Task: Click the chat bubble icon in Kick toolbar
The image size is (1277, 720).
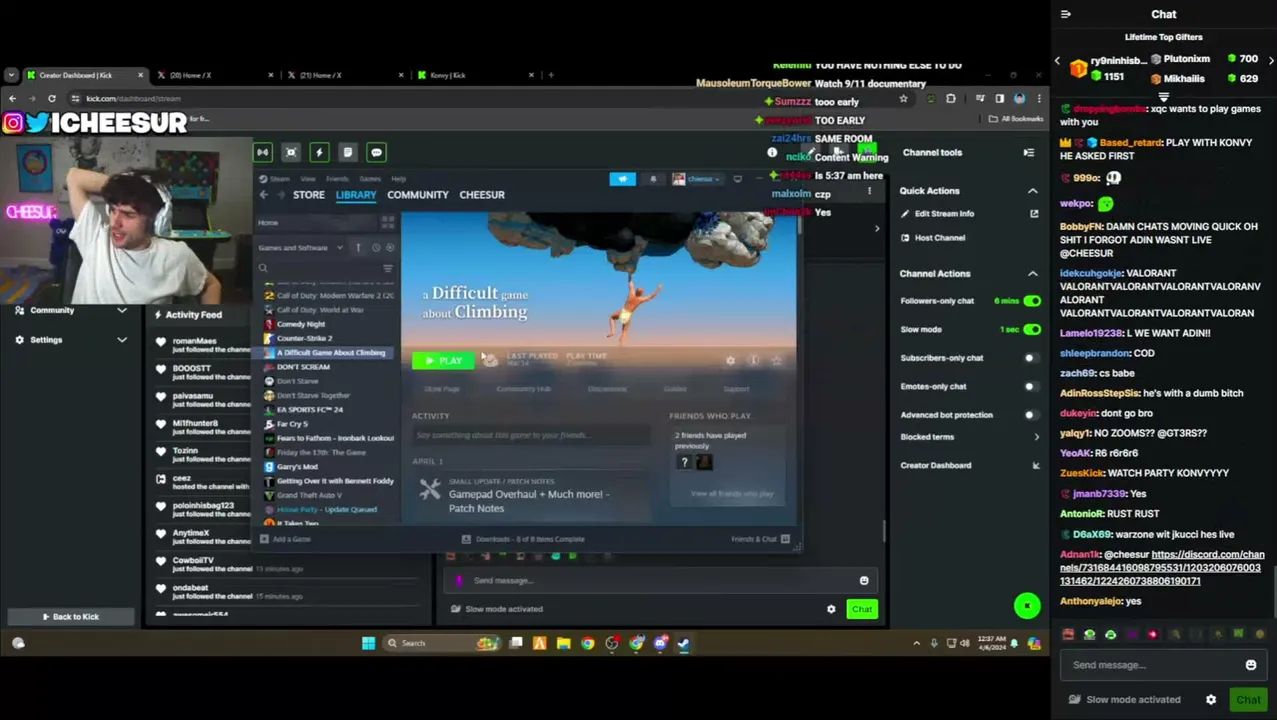Action: (376, 152)
